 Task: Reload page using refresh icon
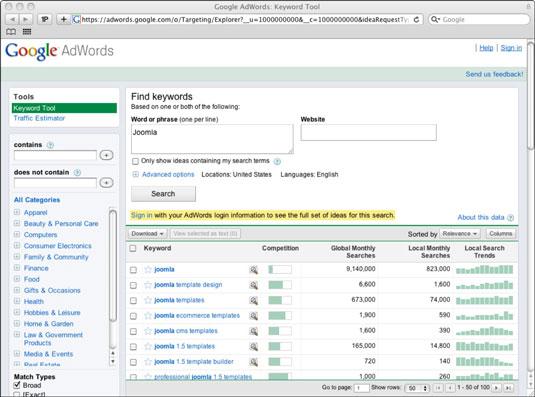416,19
